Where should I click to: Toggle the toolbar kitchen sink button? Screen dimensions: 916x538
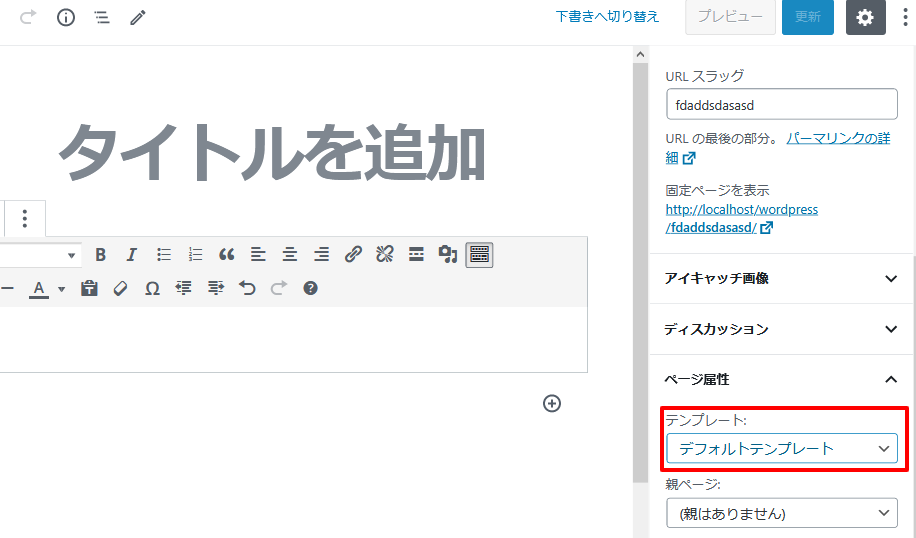[x=479, y=255]
